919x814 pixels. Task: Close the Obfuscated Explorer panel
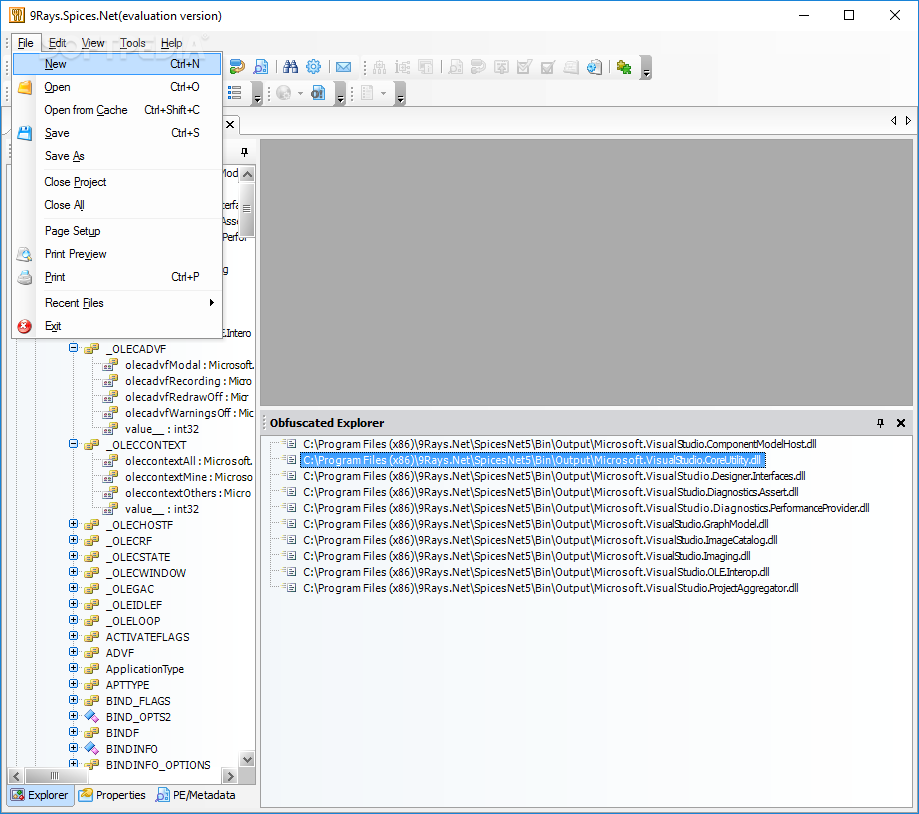[901, 423]
